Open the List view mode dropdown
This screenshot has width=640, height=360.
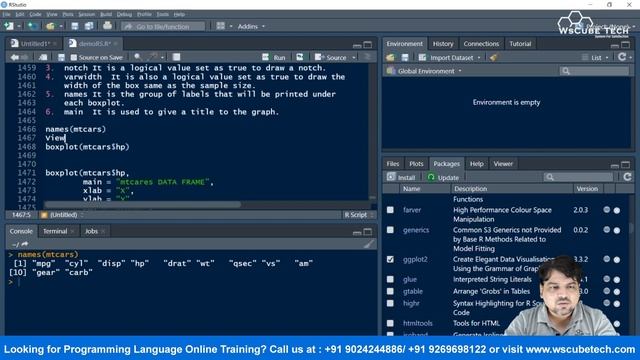tap(596, 58)
